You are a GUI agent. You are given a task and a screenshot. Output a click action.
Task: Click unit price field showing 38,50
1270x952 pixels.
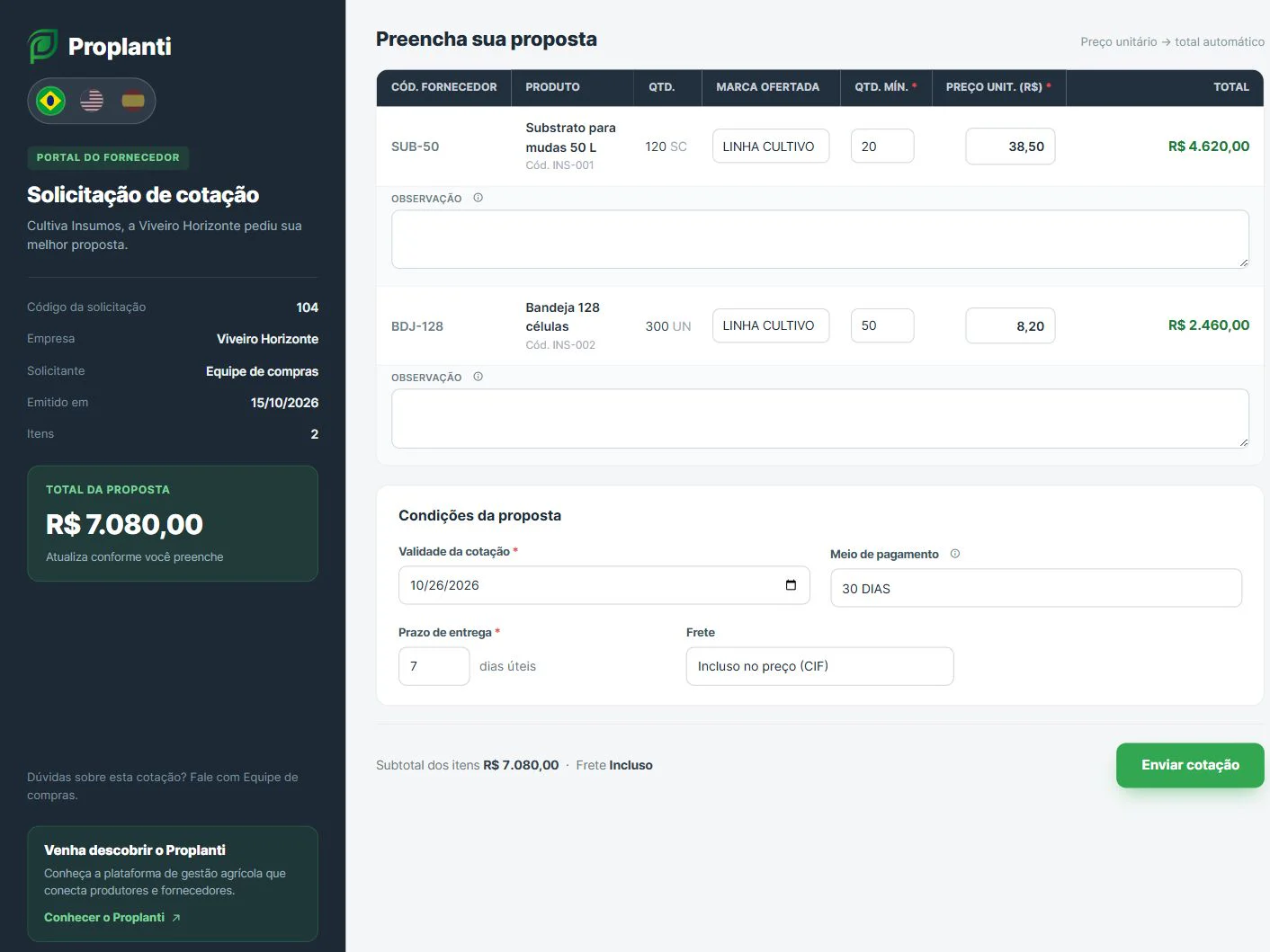click(x=1010, y=147)
